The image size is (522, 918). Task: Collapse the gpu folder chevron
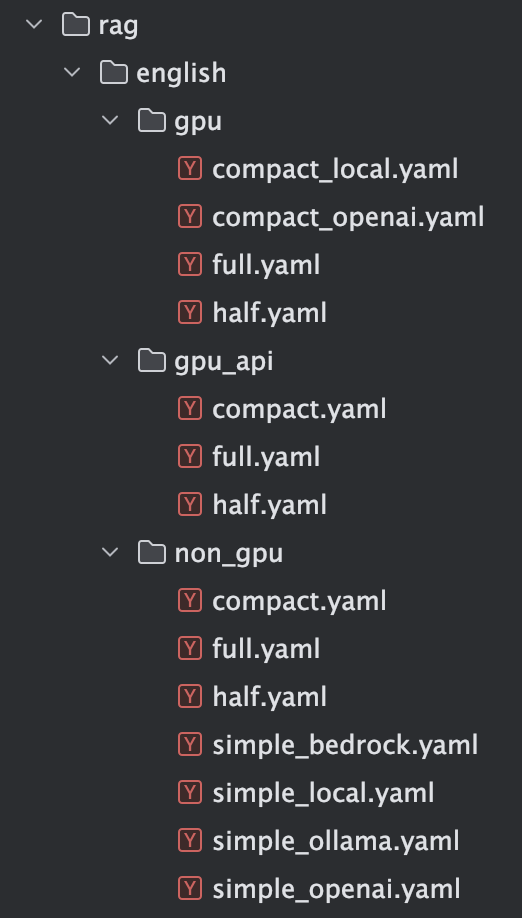110,121
